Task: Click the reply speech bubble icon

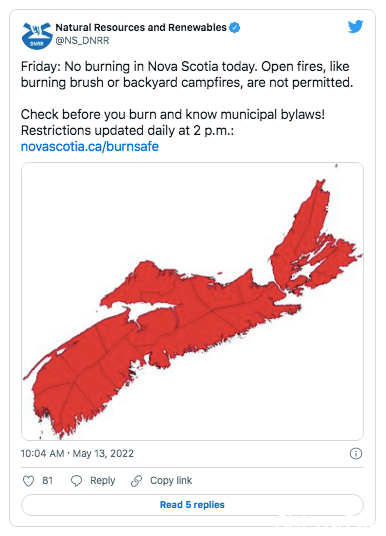Action: pos(76,481)
